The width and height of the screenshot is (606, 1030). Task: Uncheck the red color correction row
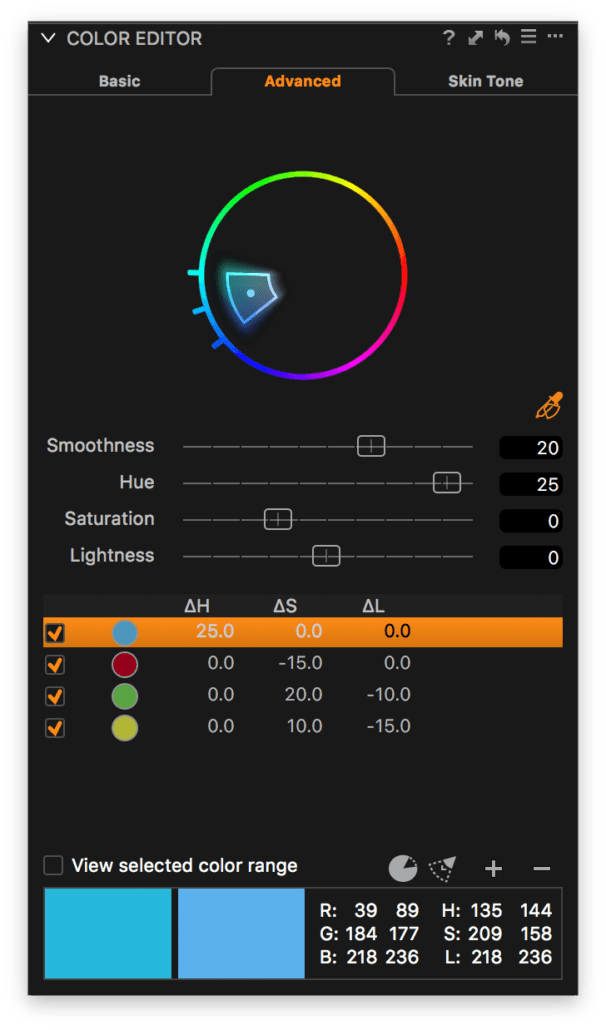[55, 664]
